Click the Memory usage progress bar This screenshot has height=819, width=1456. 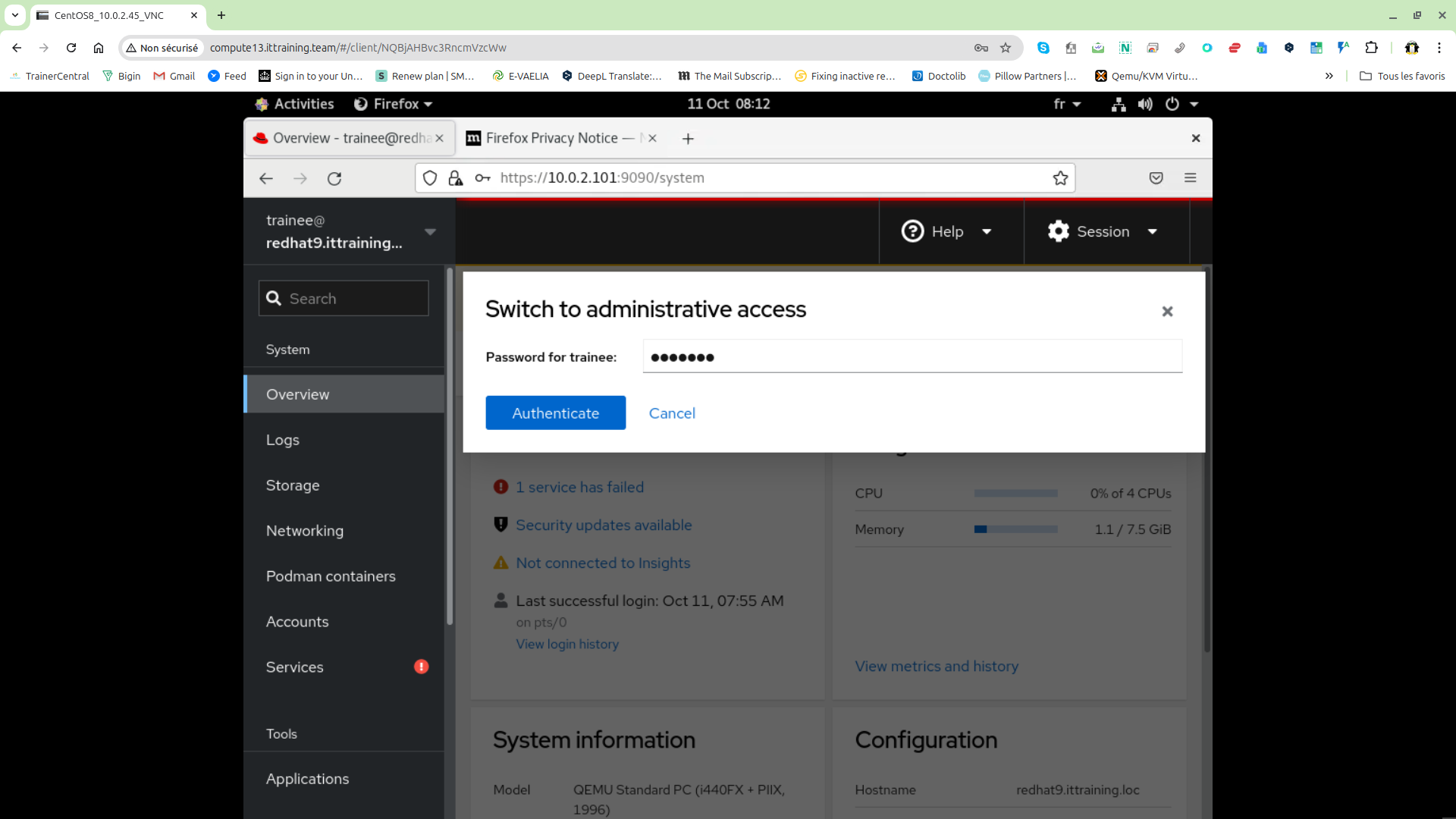pos(1015,529)
